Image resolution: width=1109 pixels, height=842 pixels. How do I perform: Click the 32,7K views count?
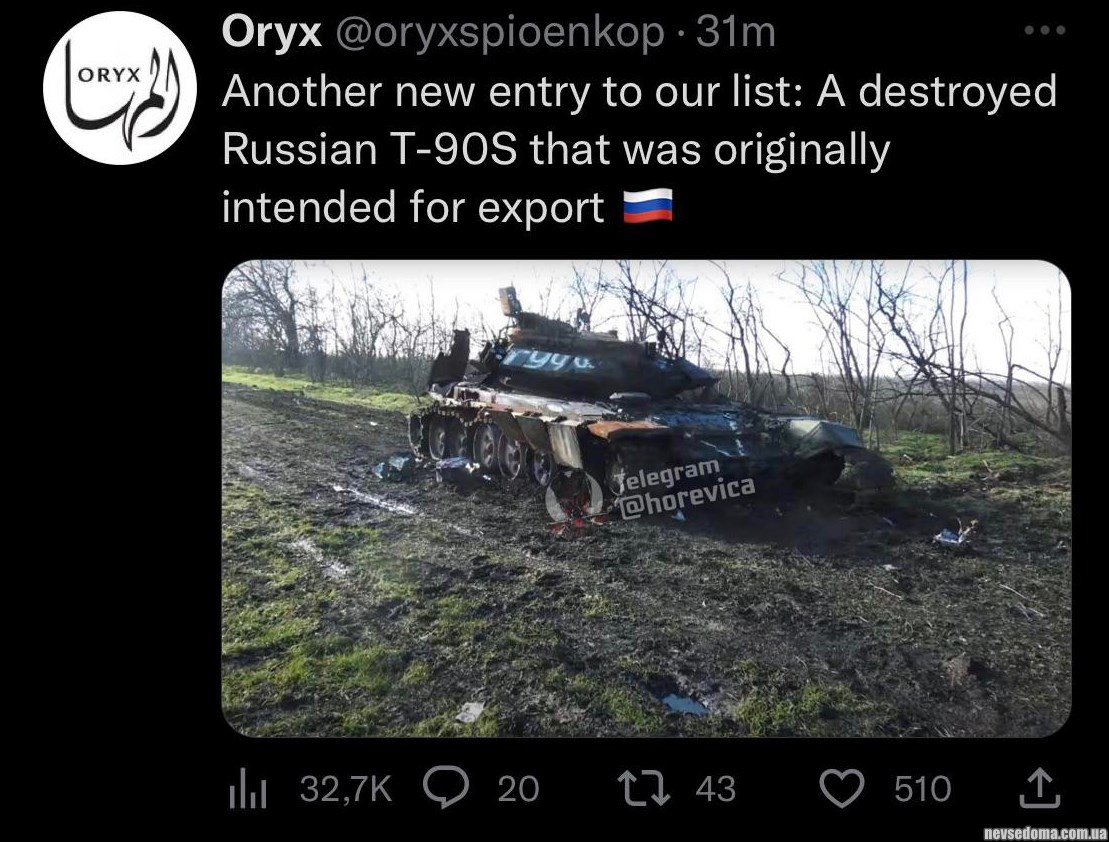[346, 788]
